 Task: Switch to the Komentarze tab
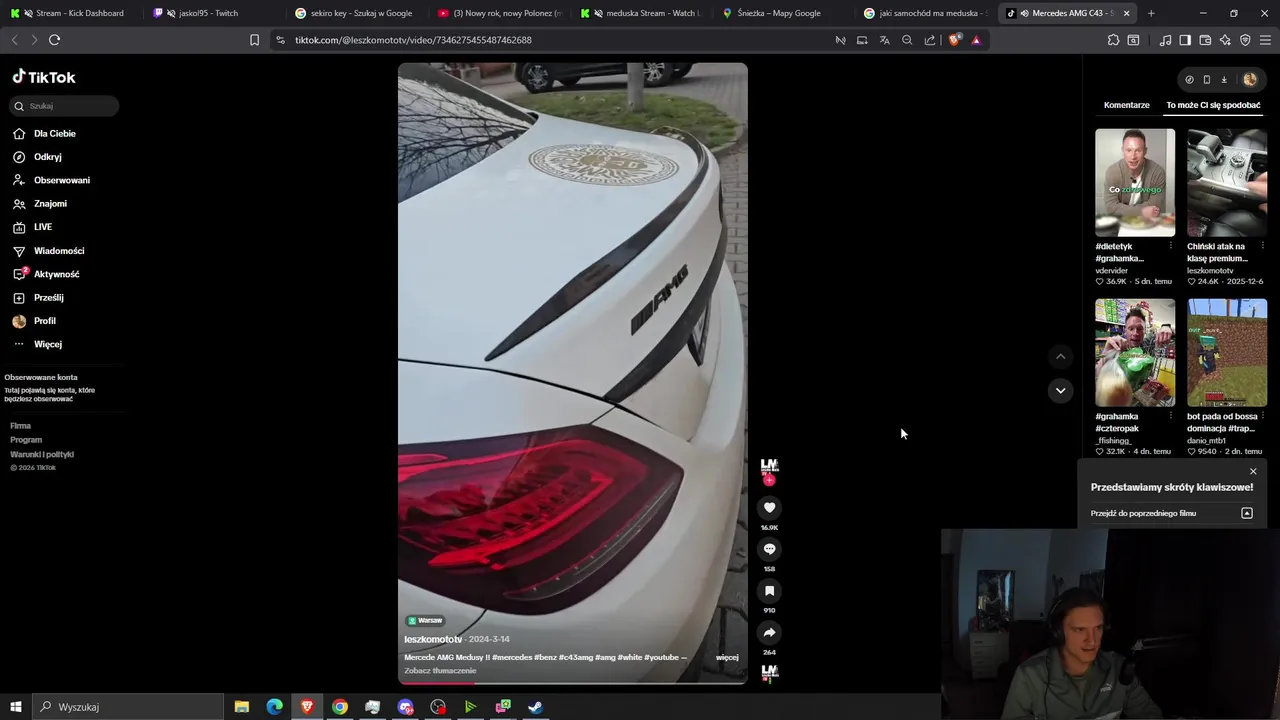pos(1126,105)
